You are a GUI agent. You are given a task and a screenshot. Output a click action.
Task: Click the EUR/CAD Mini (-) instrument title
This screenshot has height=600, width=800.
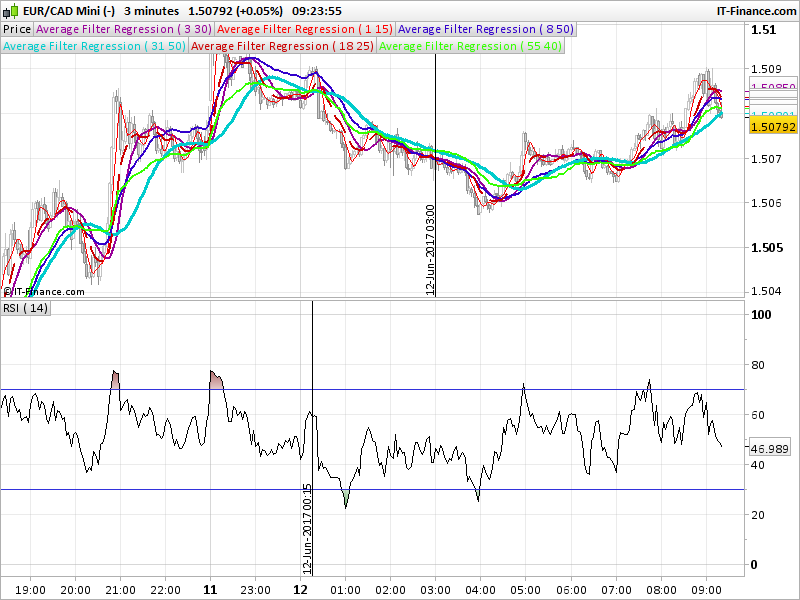coord(69,11)
